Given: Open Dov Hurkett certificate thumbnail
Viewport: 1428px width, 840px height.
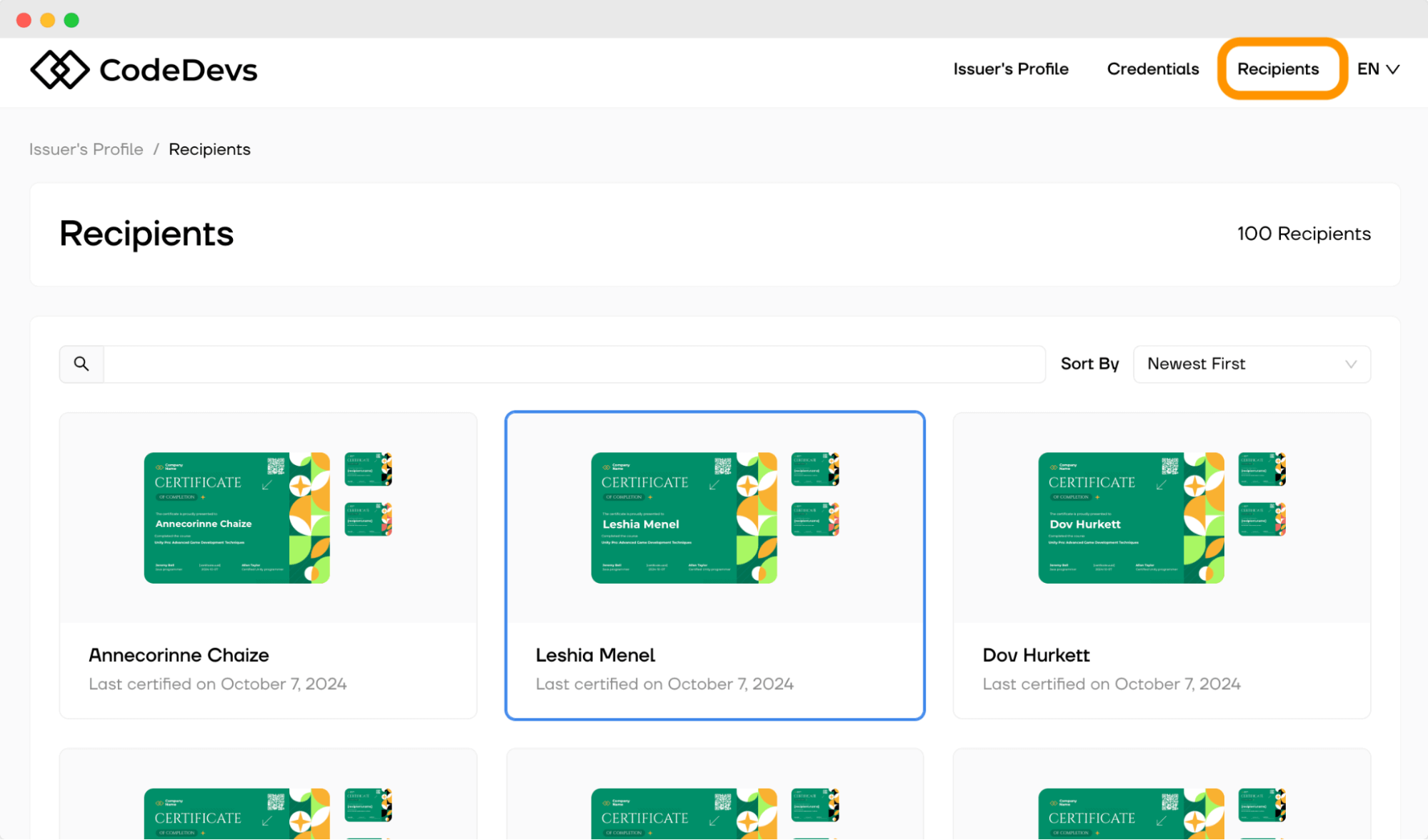Looking at the screenshot, I should 1131,518.
